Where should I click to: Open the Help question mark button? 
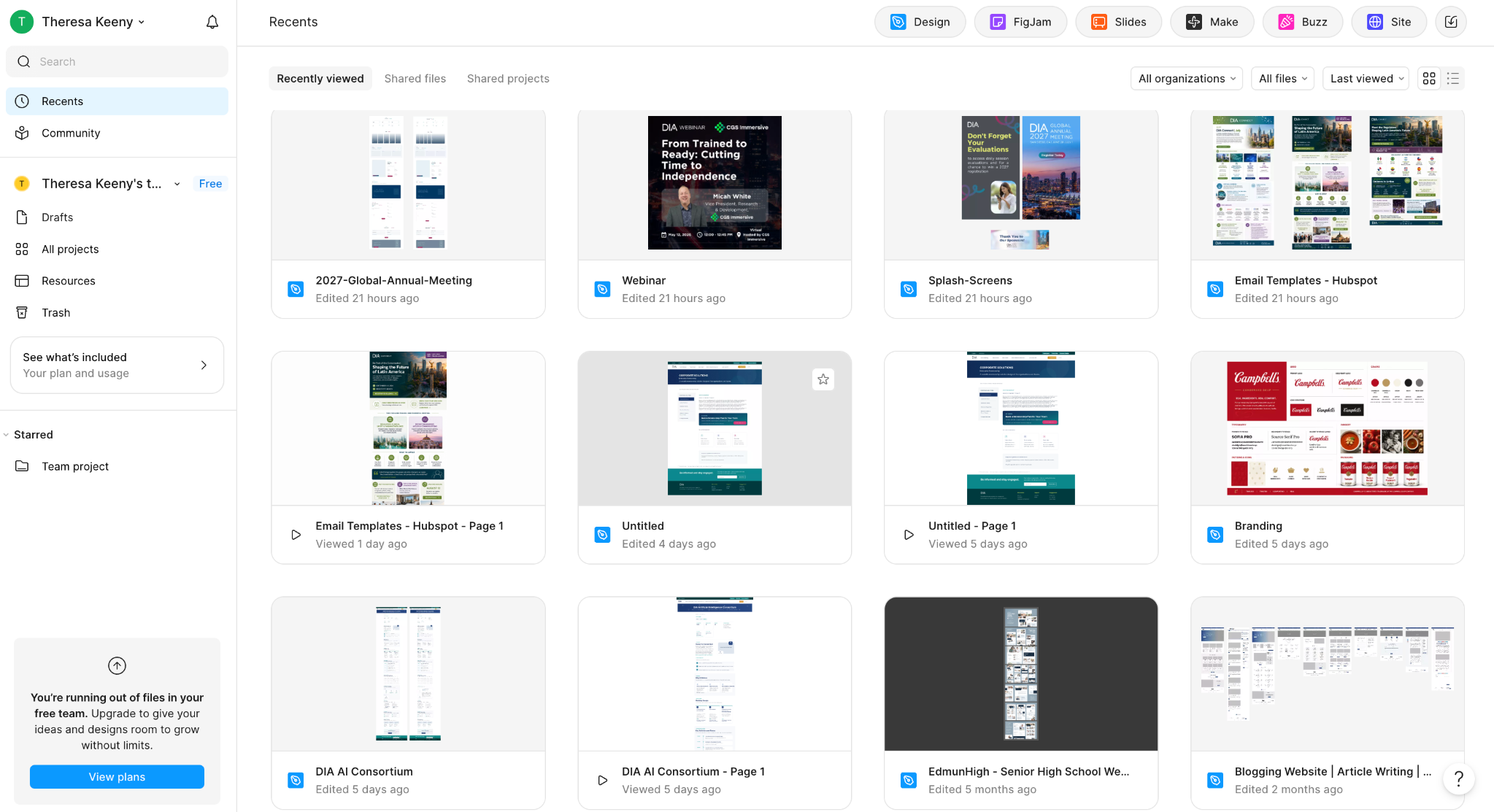coord(1458,778)
